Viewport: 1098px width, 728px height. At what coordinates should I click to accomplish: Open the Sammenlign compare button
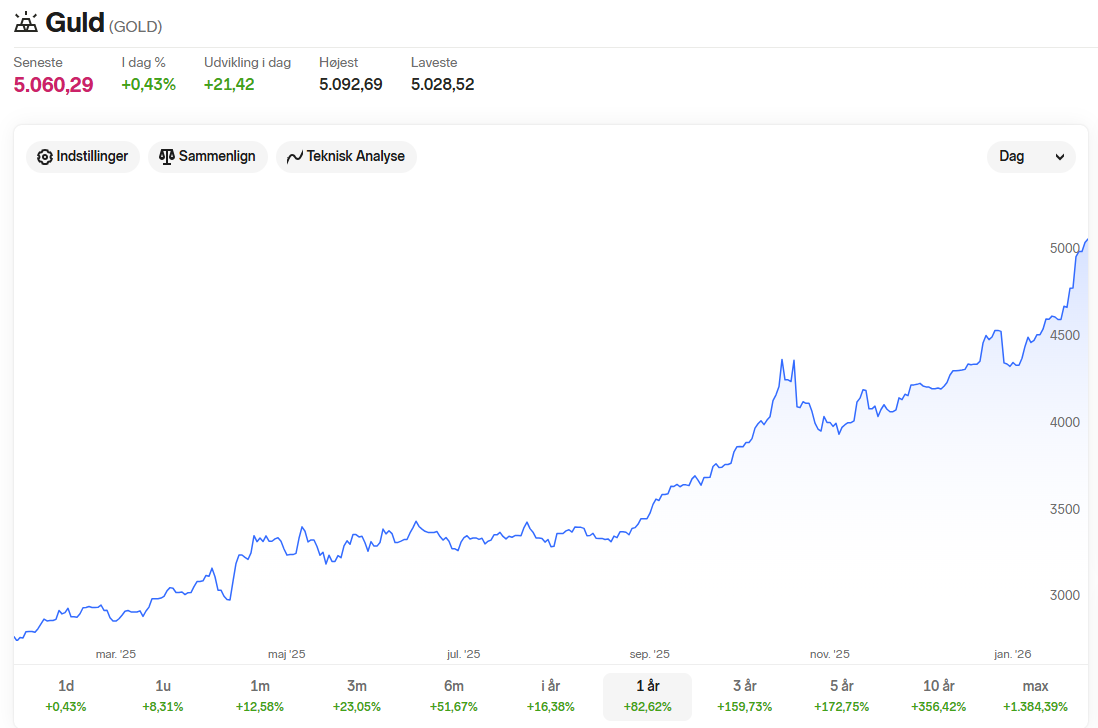tap(208, 157)
